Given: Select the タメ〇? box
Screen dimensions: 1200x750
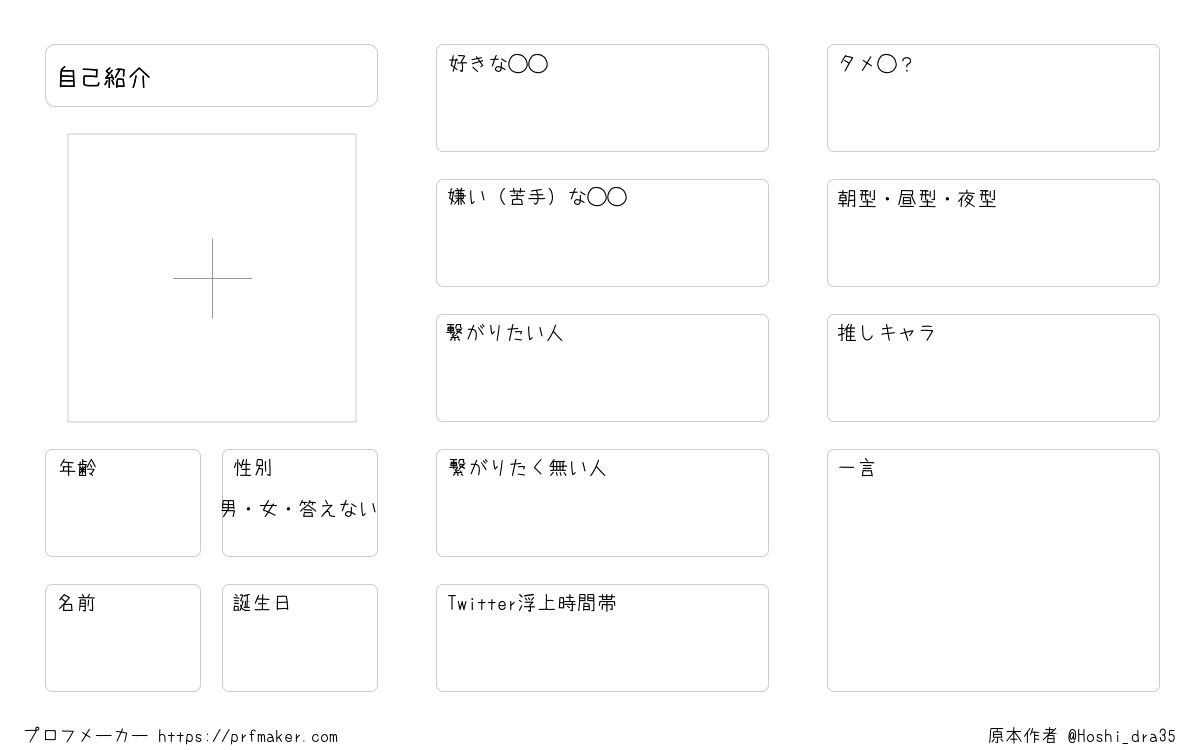Looking at the screenshot, I should (993, 98).
